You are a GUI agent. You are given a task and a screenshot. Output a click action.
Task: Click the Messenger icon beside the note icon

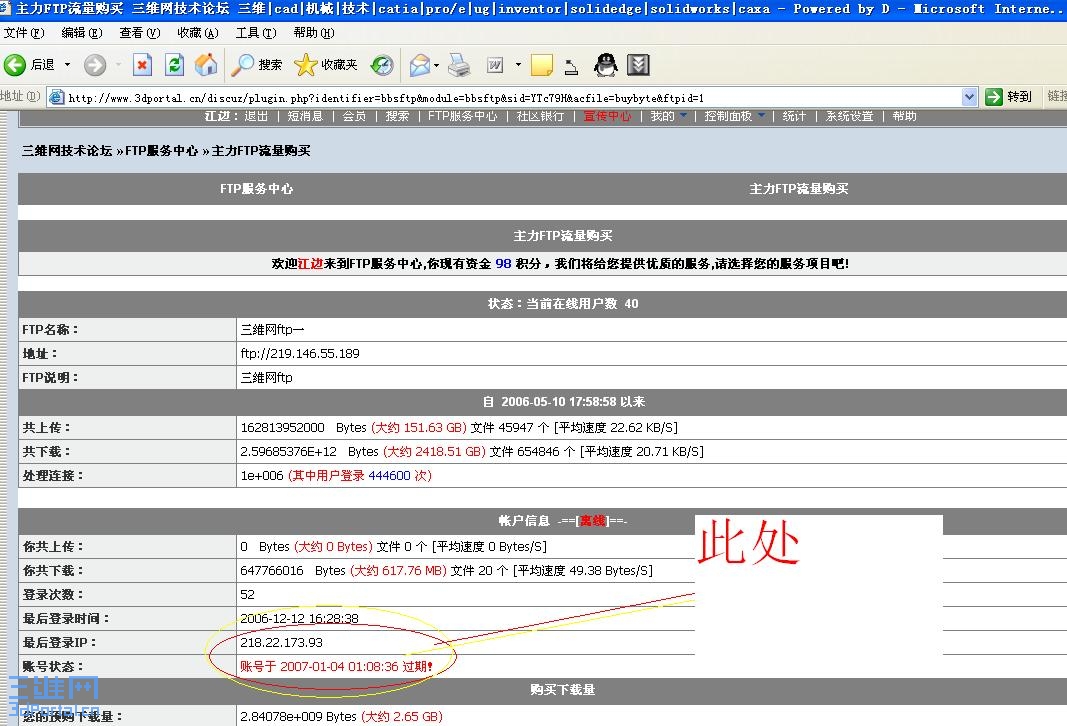[572, 66]
